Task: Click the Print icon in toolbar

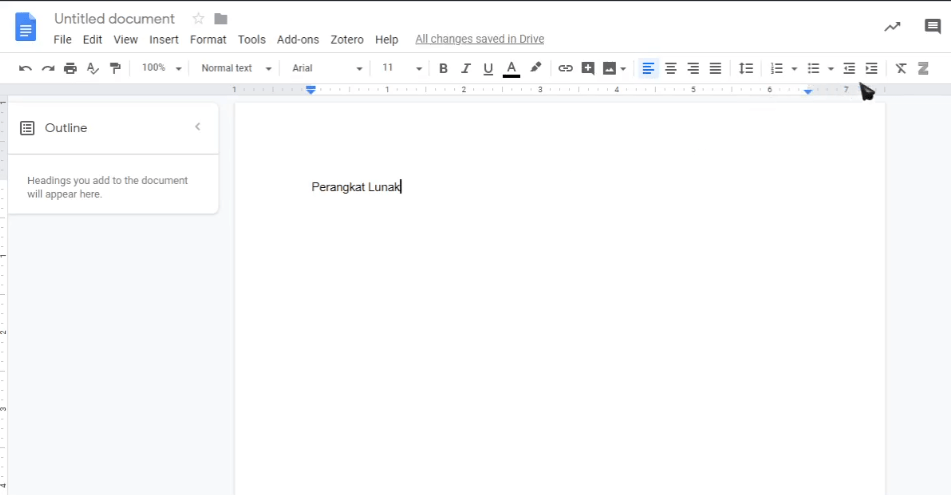Action: click(x=70, y=68)
